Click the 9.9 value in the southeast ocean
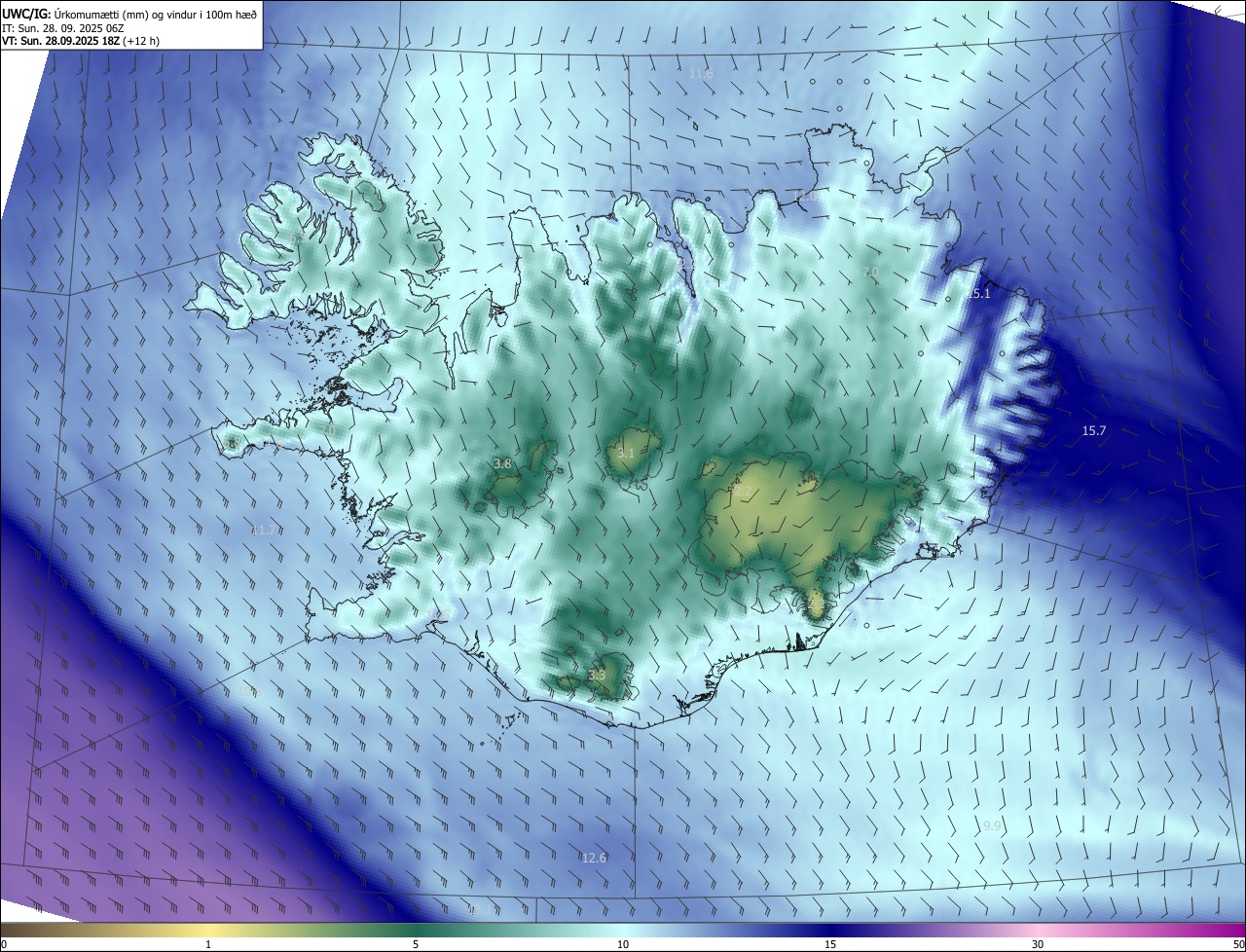The width and height of the screenshot is (1246, 952). pos(992,825)
